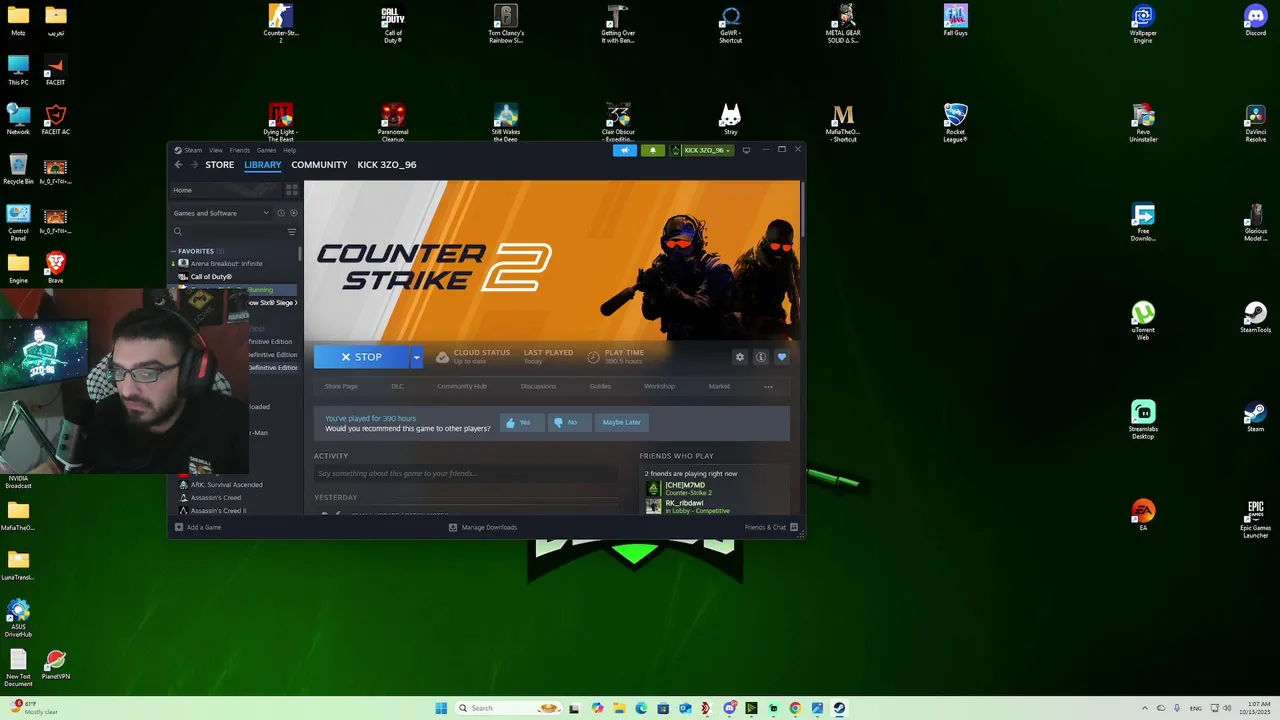Open KICK 3ZO_96 profile tab
1280x720 pixels.
(387, 165)
